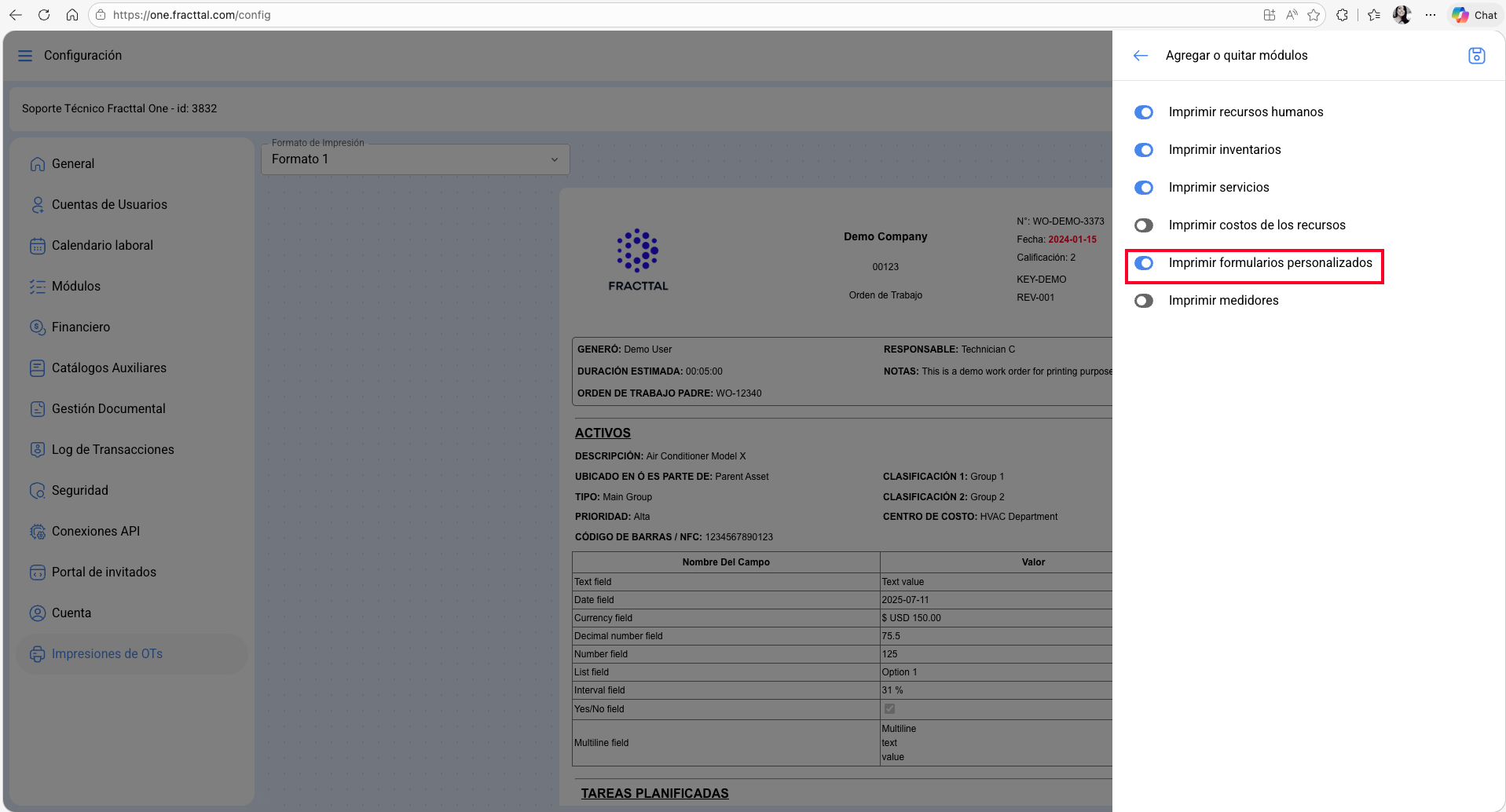Click the red date 2024-01-15
Image resolution: width=1506 pixels, height=812 pixels.
coord(1072,240)
